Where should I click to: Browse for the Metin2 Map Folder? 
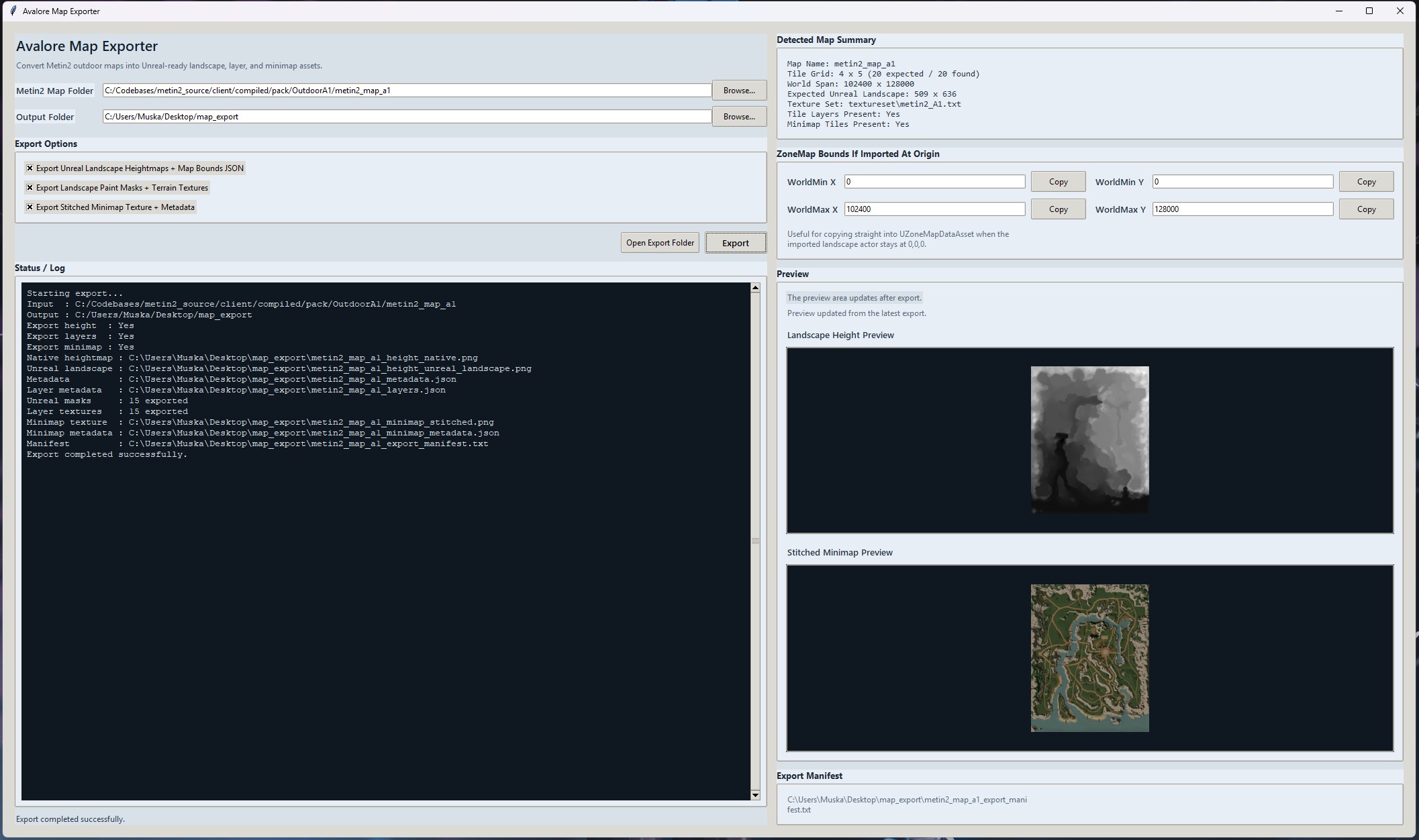pyautogui.click(x=738, y=90)
